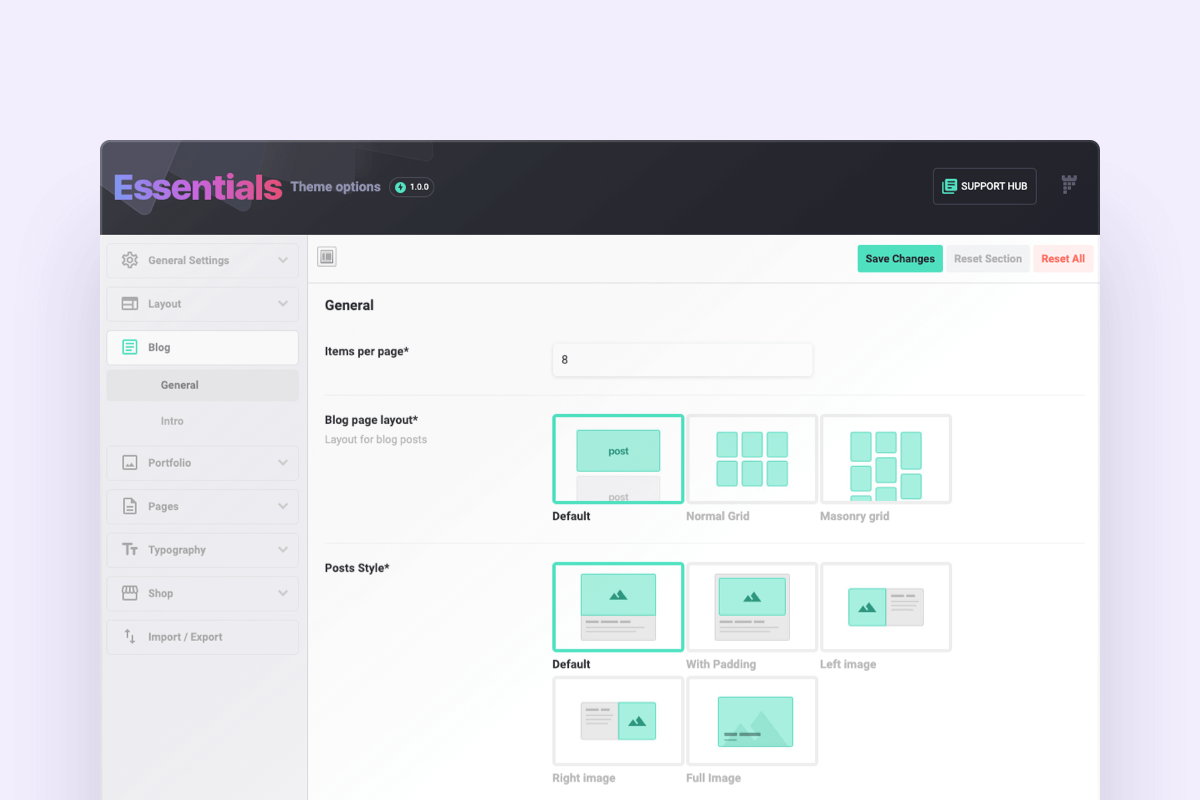The height and width of the screenshot is (800, 1200).
Task: Expand the General Settings section
Action: point(285,260)
